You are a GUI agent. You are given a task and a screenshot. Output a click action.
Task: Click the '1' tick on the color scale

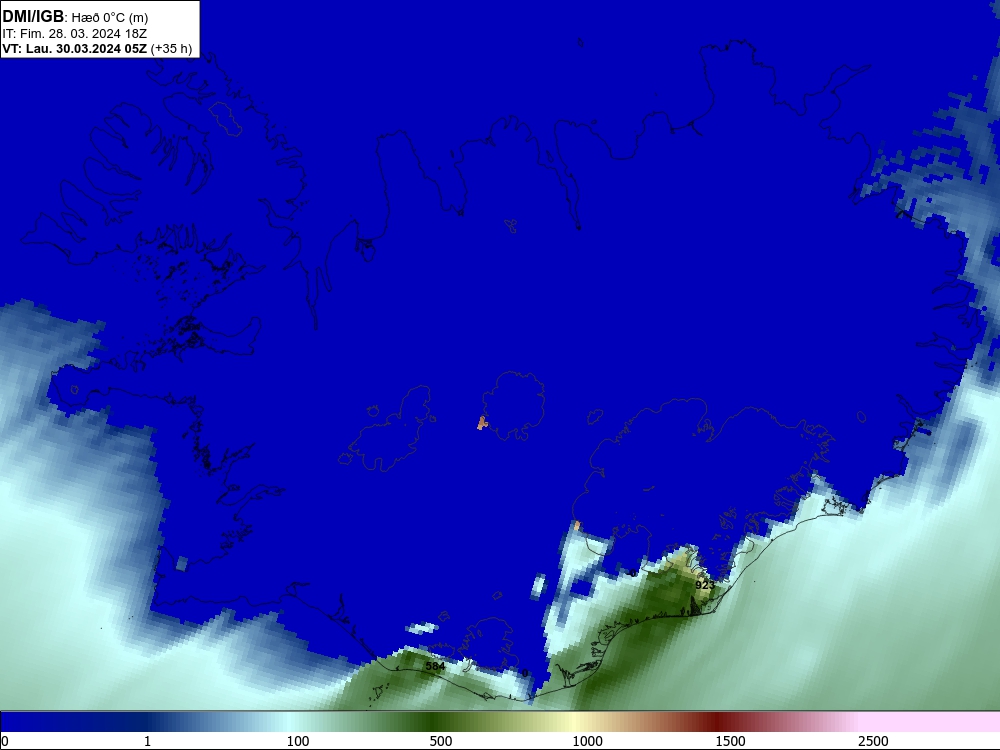click(x=147, y=741)
